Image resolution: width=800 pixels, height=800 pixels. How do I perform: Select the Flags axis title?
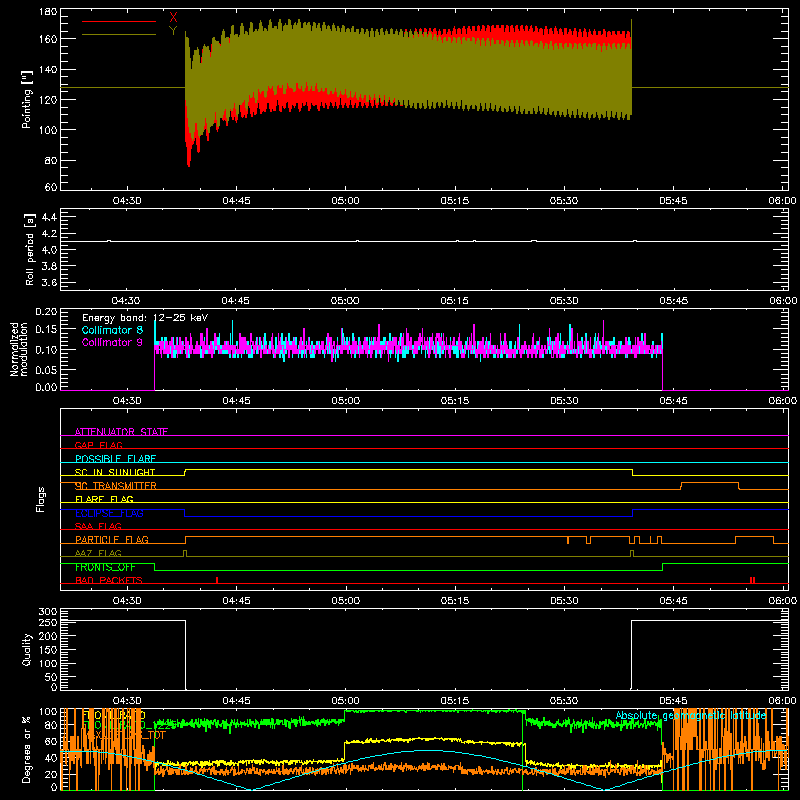point(41,499)
